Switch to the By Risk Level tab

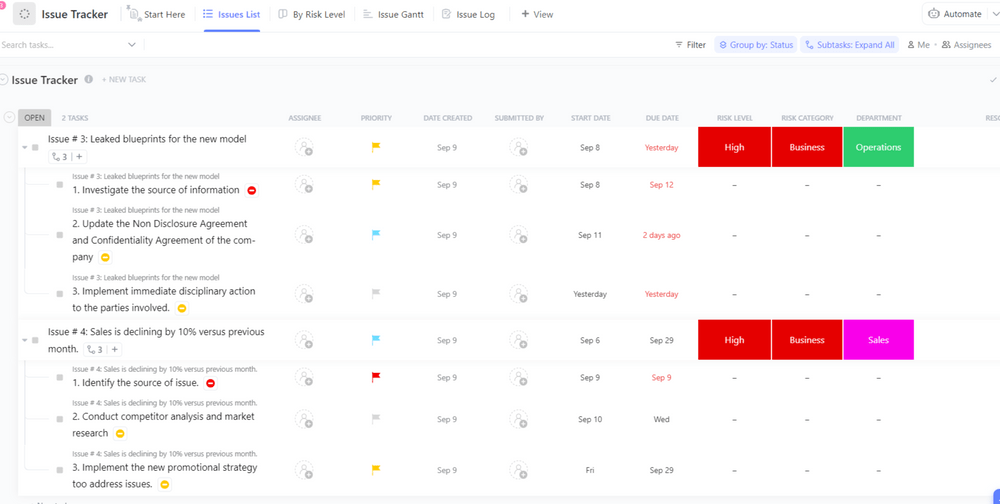(312, 15)
